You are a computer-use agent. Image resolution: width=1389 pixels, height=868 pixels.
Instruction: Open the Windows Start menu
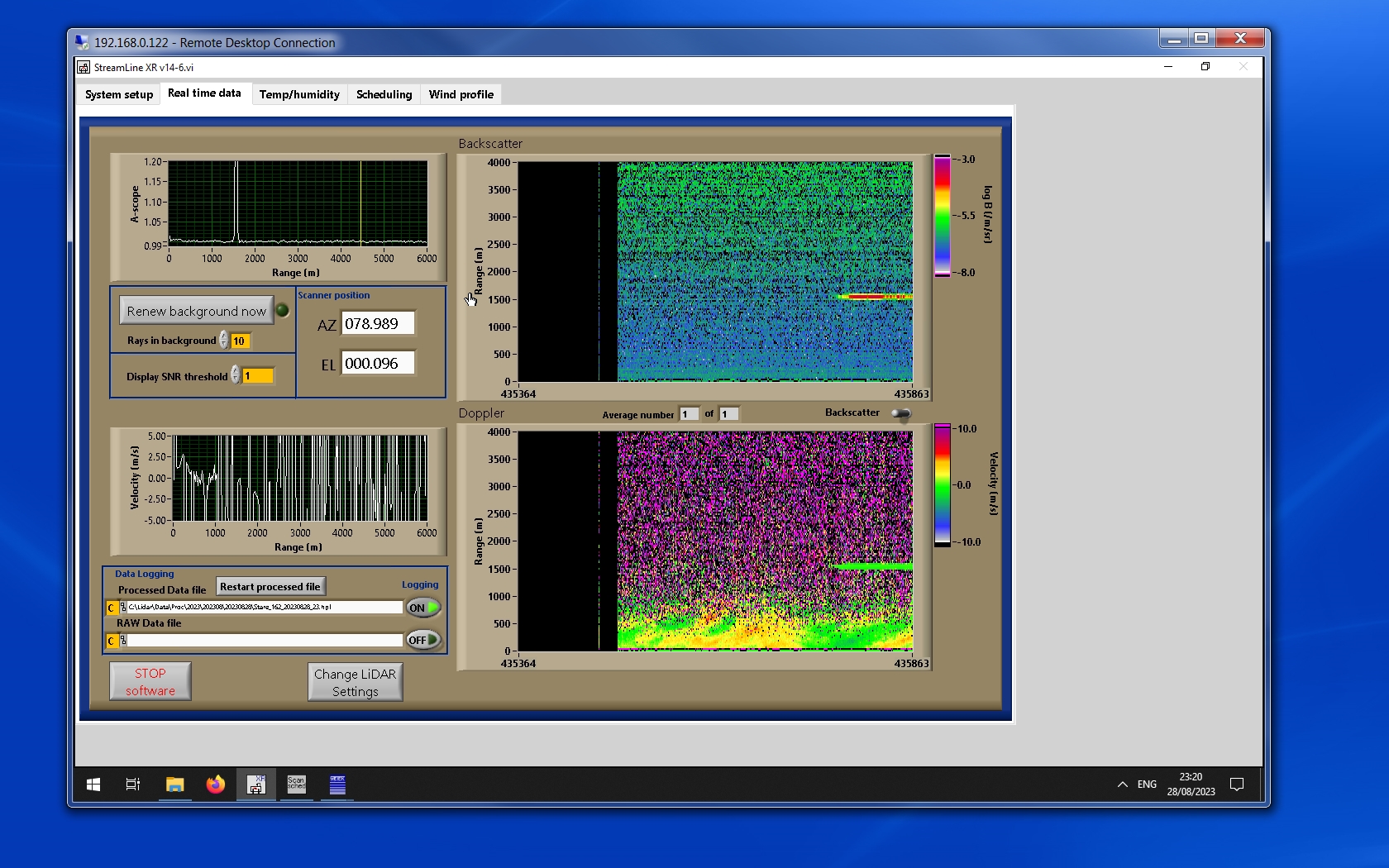(x=93, y=785)
